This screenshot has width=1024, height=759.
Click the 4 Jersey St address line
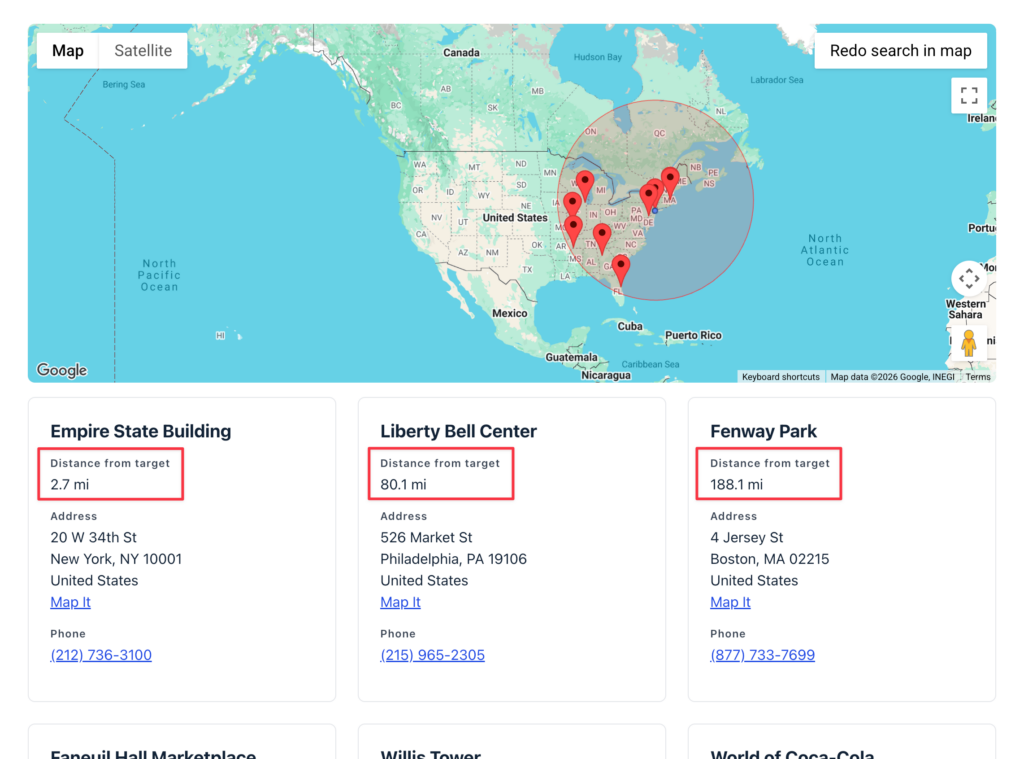[746, 538]
